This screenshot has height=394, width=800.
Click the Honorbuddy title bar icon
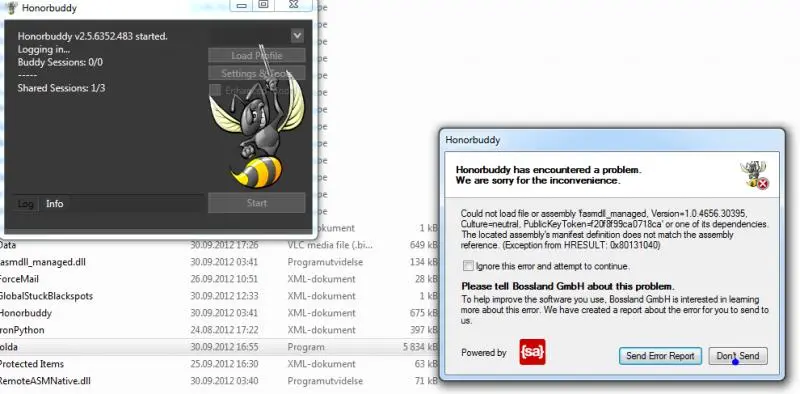coord(11,8)
